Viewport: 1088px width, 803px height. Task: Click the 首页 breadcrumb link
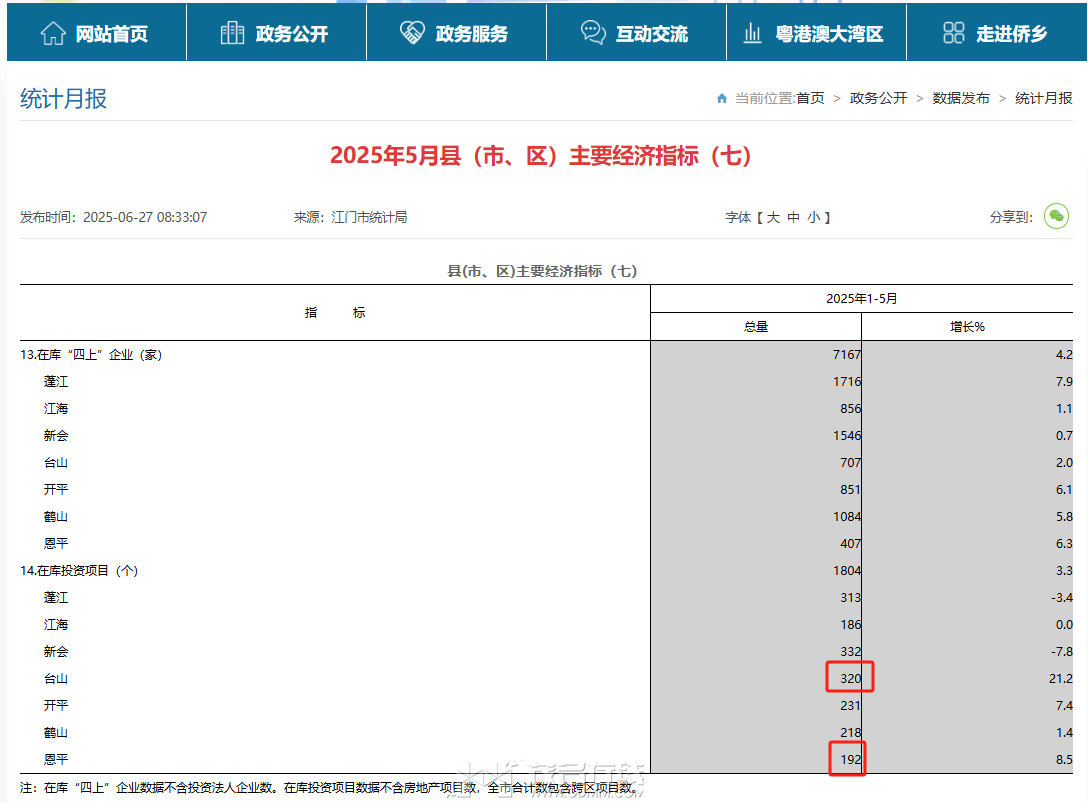click(x=810, y=99)
